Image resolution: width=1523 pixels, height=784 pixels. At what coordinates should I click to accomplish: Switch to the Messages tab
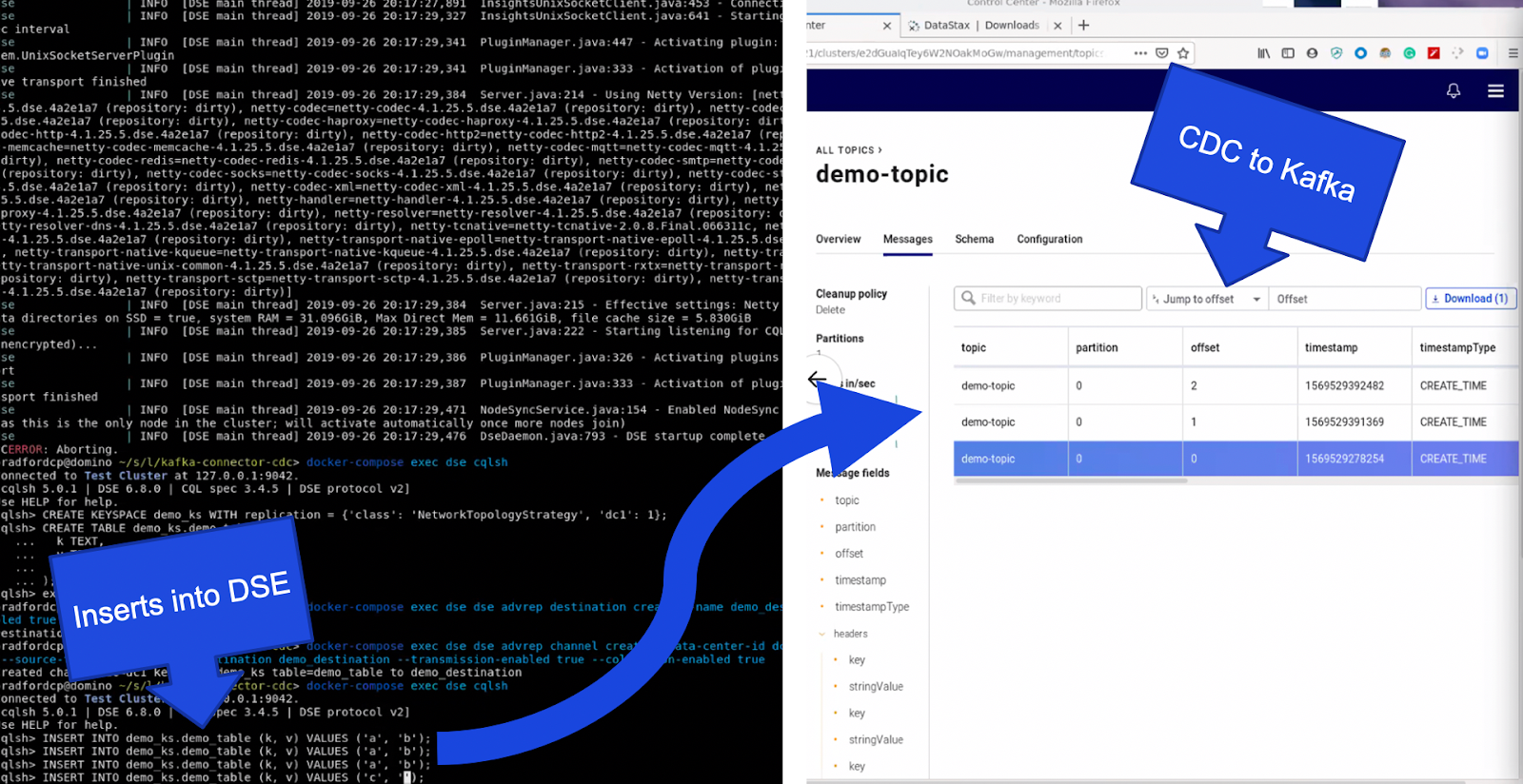pyautogui.click(x=908, y=239)
